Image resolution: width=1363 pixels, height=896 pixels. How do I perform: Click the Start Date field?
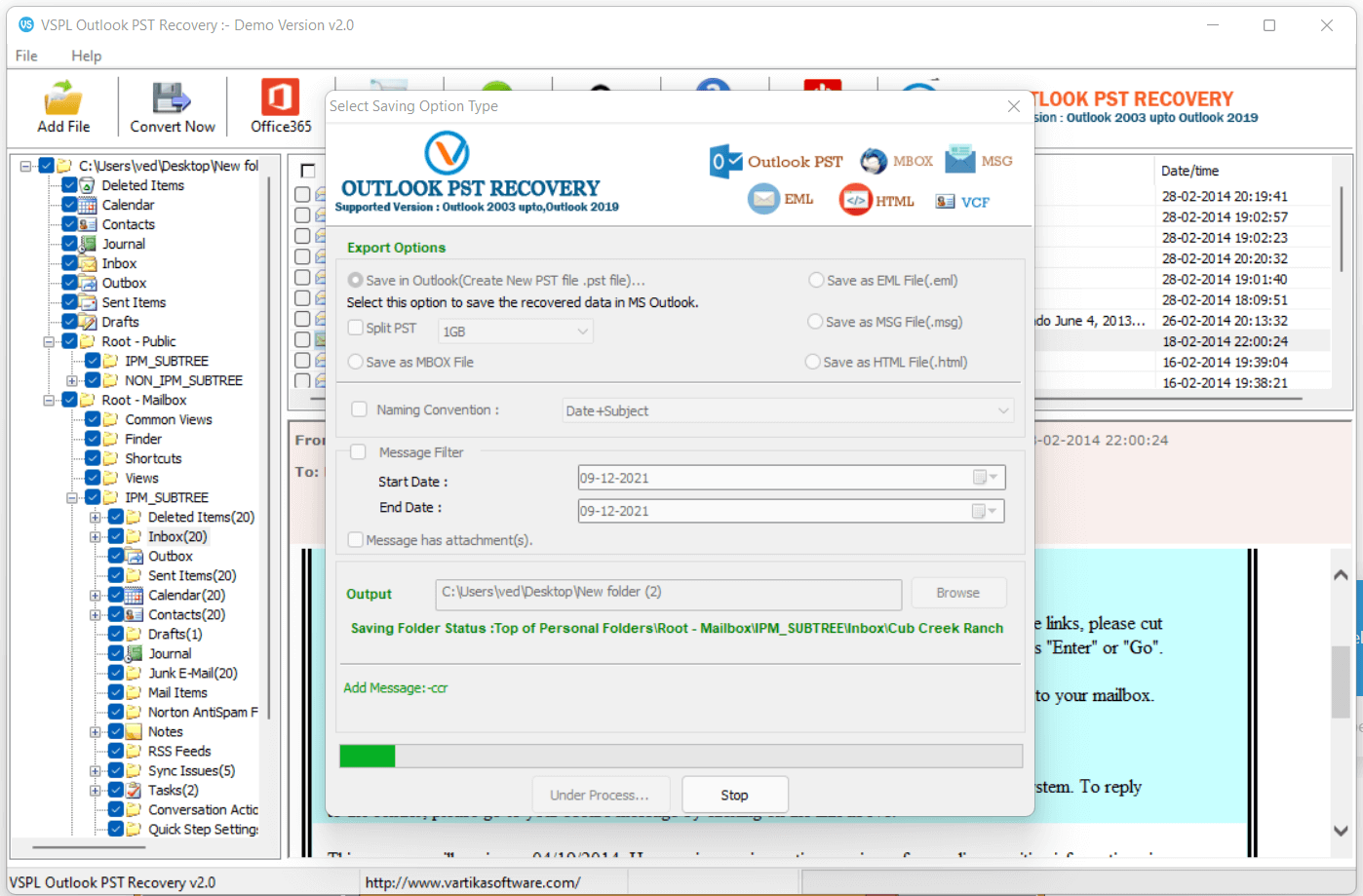point(792,478)
